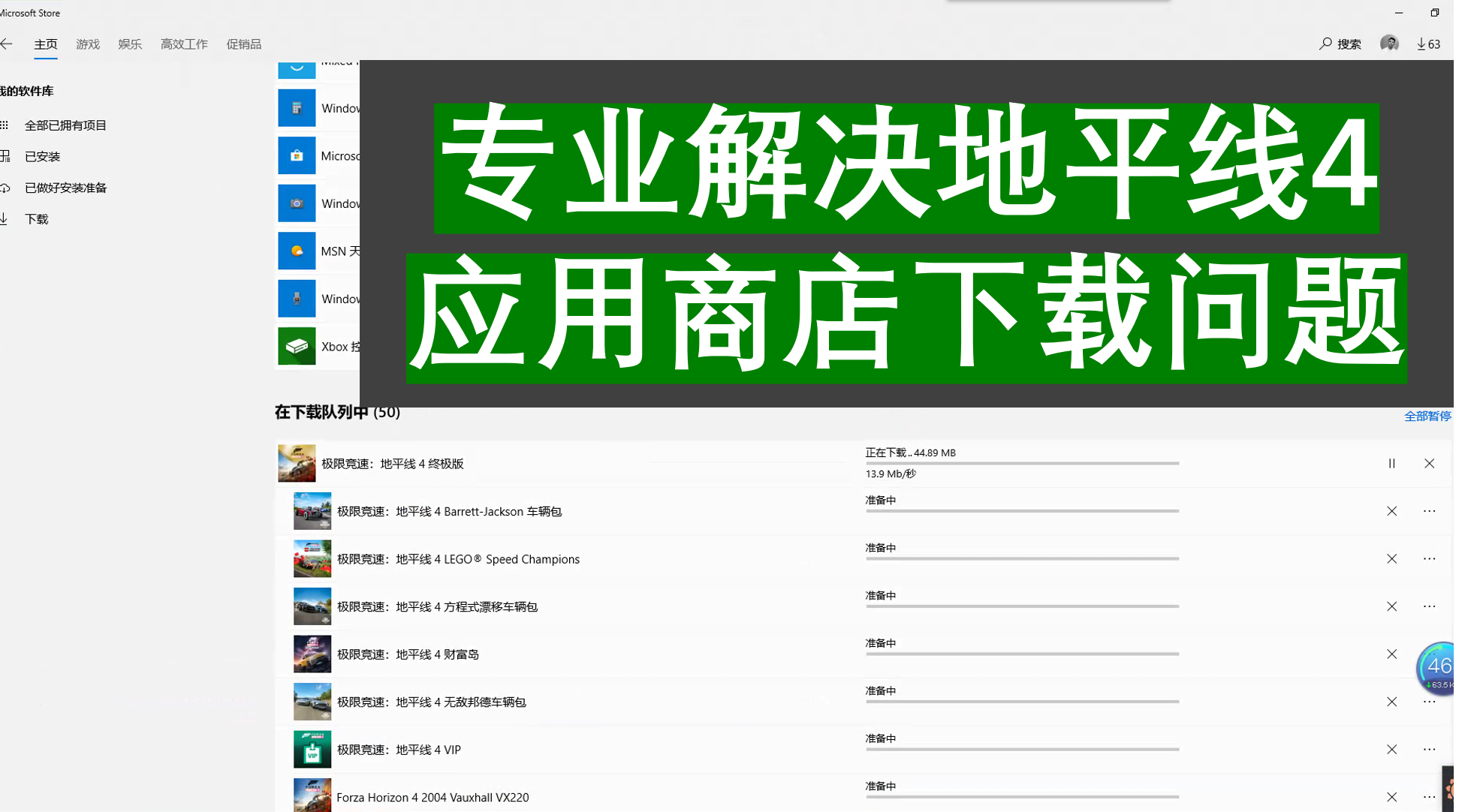This screenshot has height=812, width=1483.
Task: Click 终极版 download progress bar
Action: (x=1022, y=464)
